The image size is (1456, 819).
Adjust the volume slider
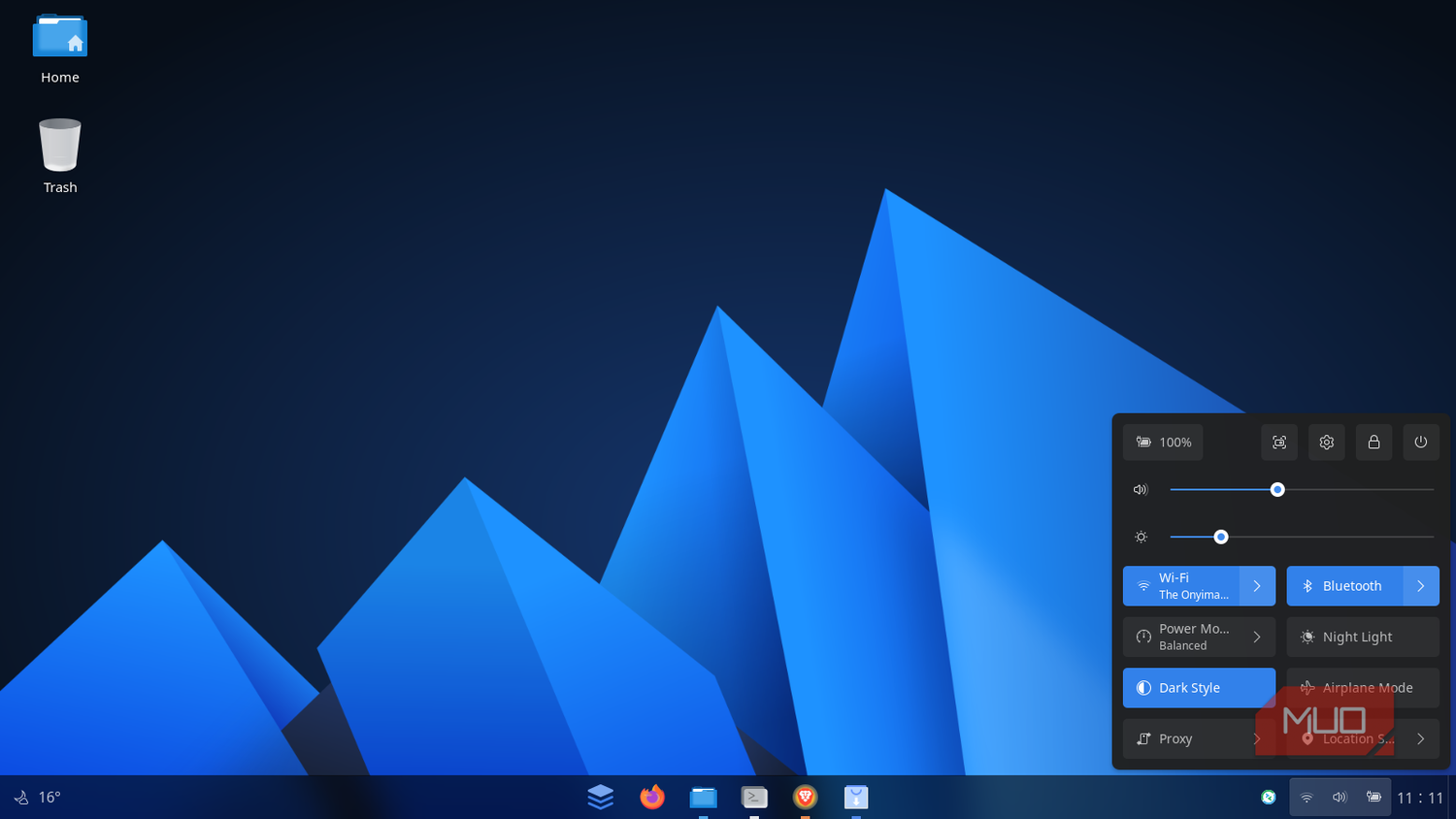(1302, 490)
